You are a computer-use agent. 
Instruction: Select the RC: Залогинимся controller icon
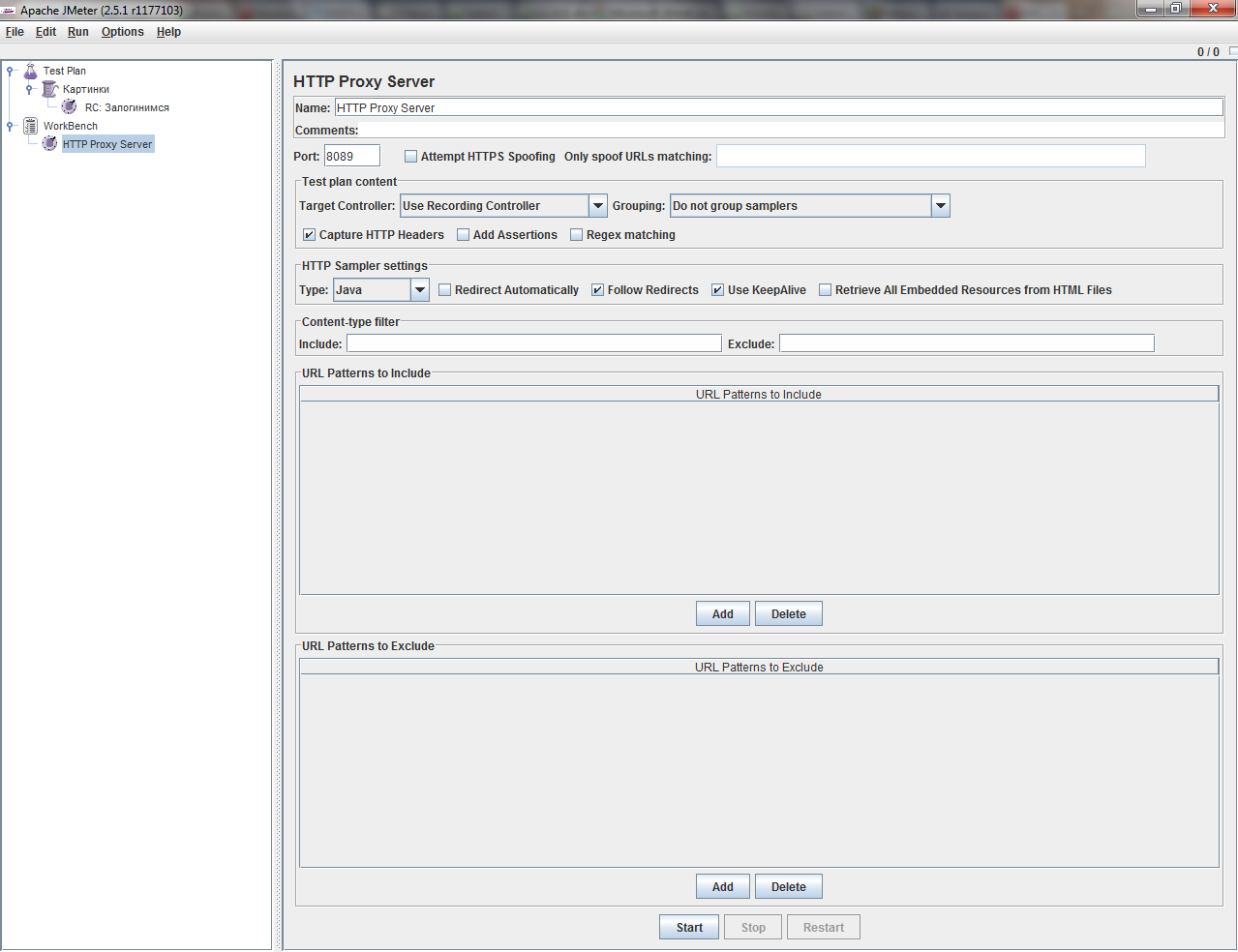pyautogui.click(x=70, y=107)
